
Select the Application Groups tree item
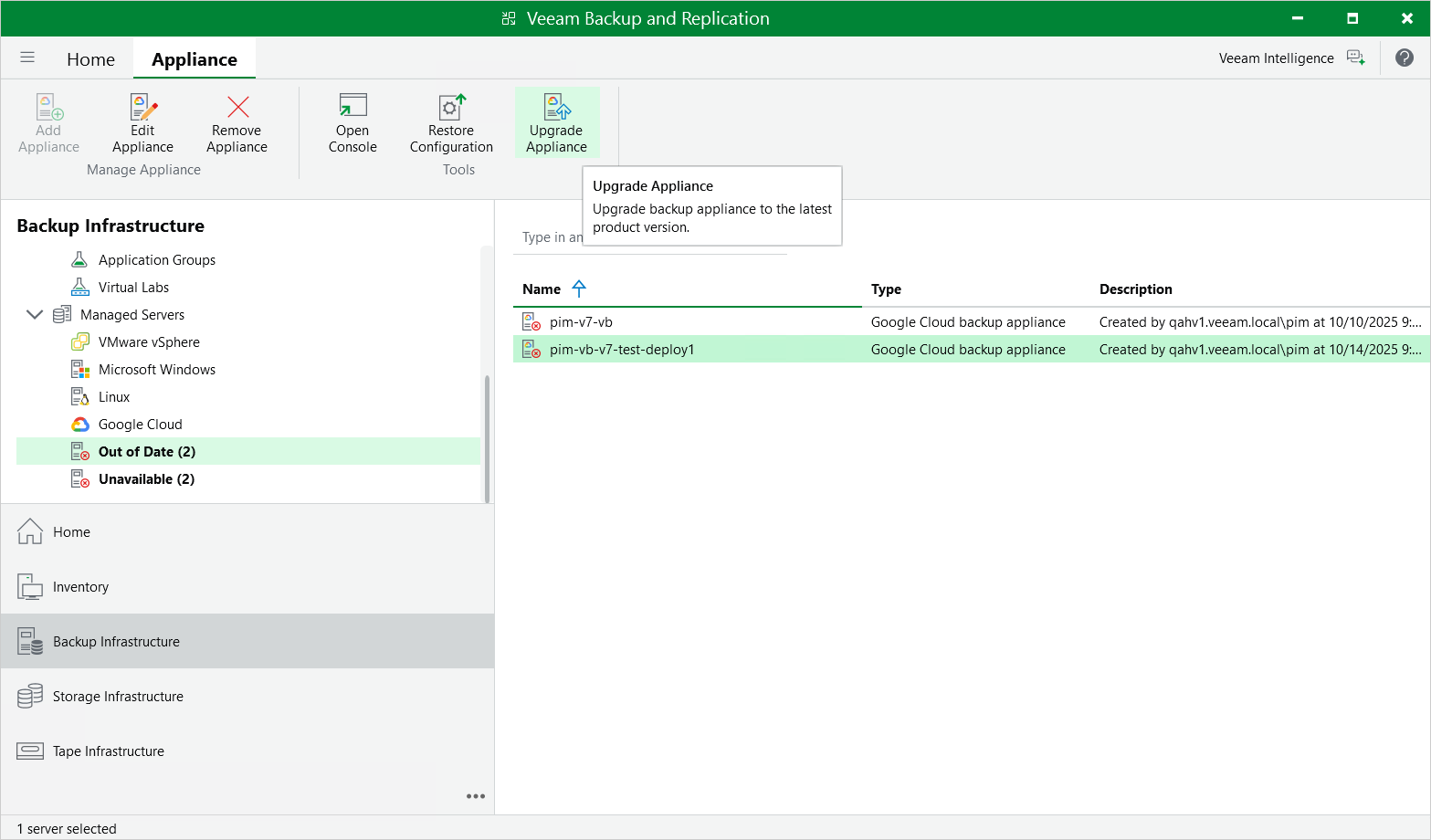click(x=157, y=259)
